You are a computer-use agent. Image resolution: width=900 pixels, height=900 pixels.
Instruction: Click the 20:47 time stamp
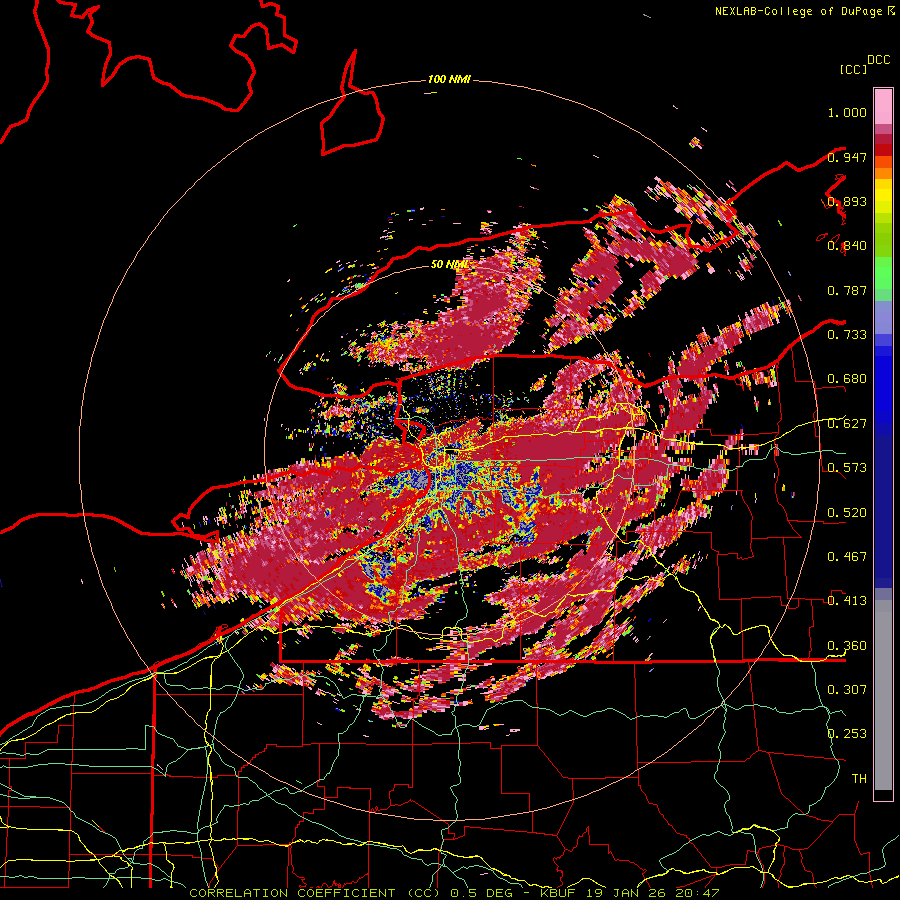pos(697,893)
